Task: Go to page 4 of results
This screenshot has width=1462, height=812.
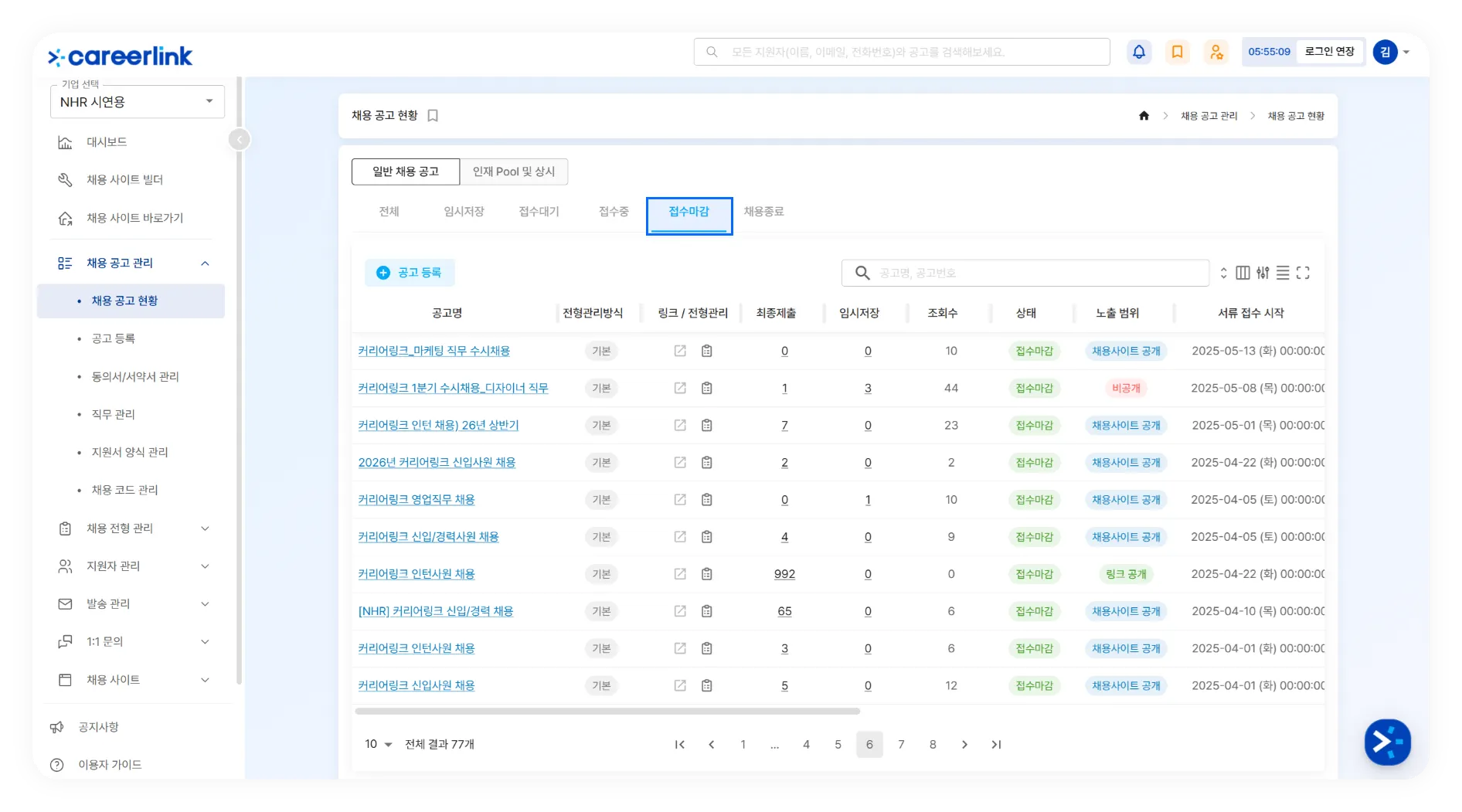Action: pos(806,745)
